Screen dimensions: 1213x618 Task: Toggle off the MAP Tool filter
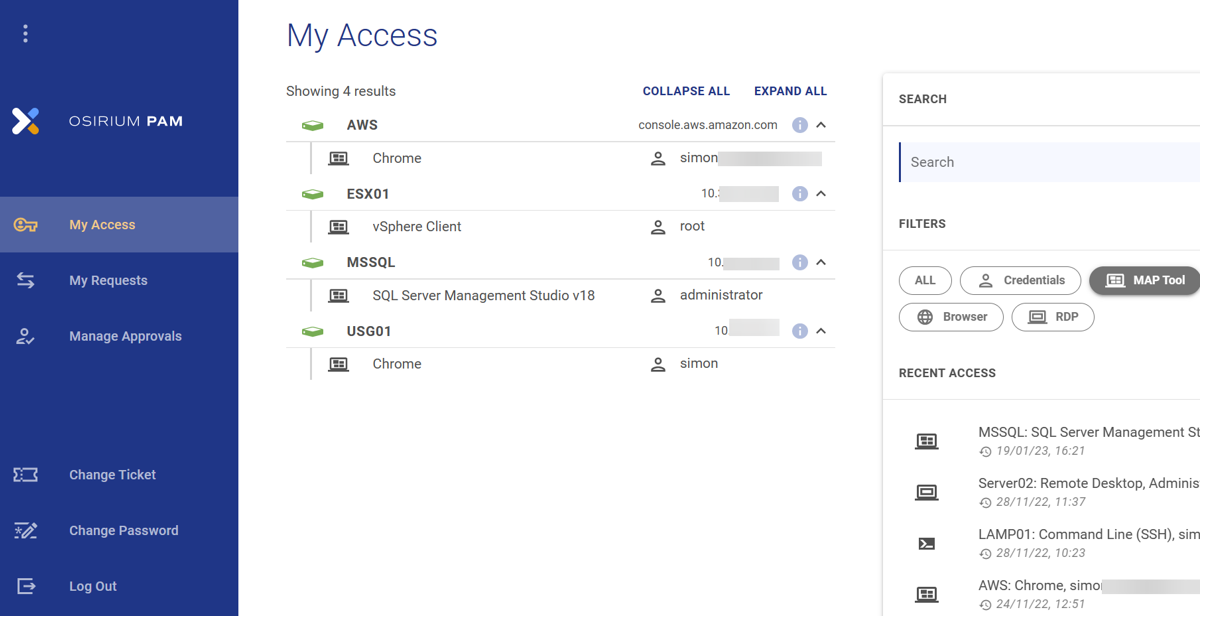click(1144, 280)
